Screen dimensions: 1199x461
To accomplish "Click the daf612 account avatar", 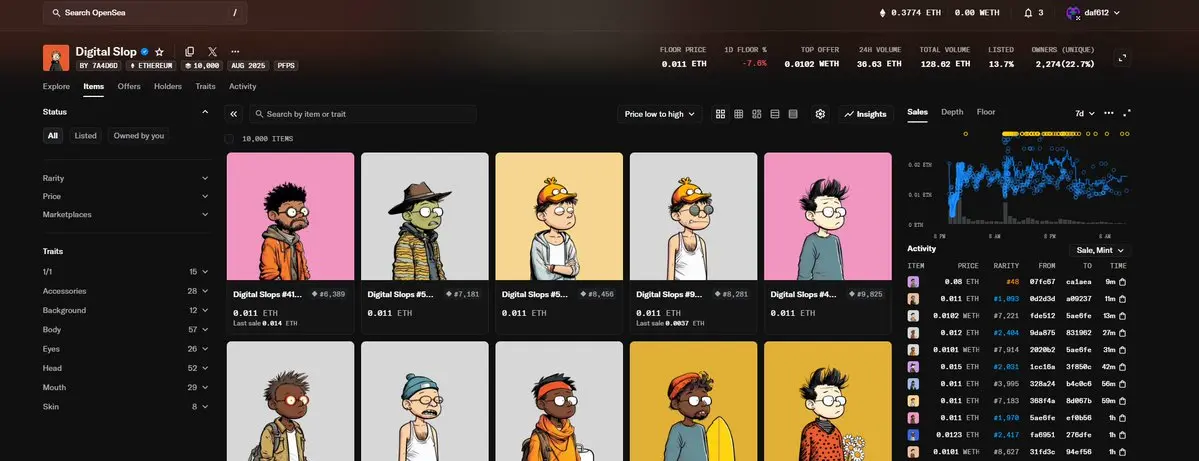I will click(1073, 13).
